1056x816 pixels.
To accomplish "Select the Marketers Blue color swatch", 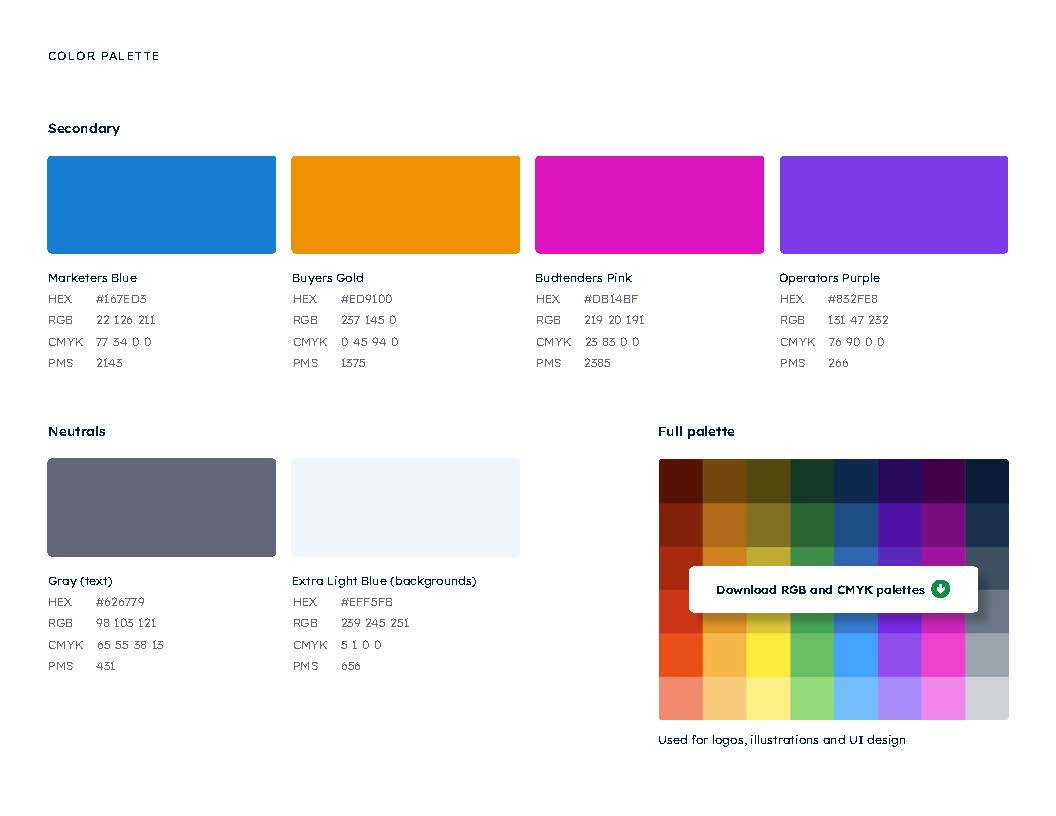I will coord(162,205).
